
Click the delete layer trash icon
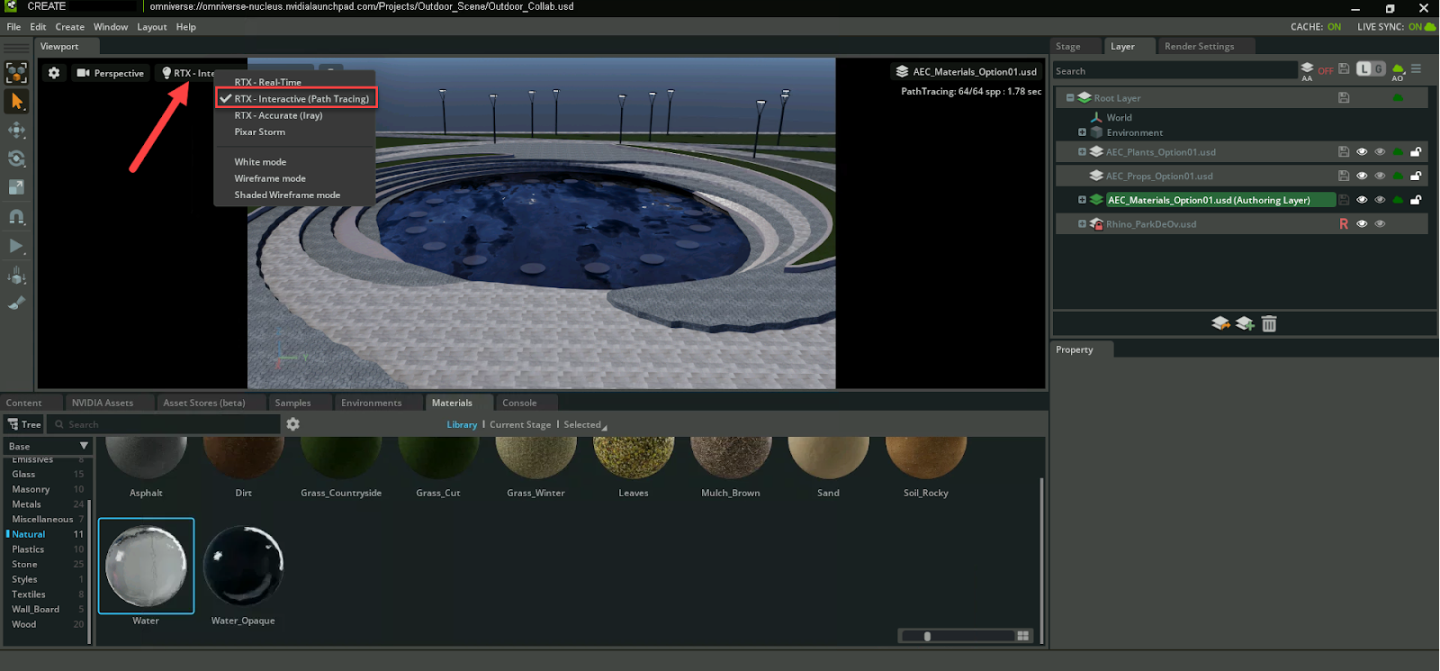(1269, 324)
